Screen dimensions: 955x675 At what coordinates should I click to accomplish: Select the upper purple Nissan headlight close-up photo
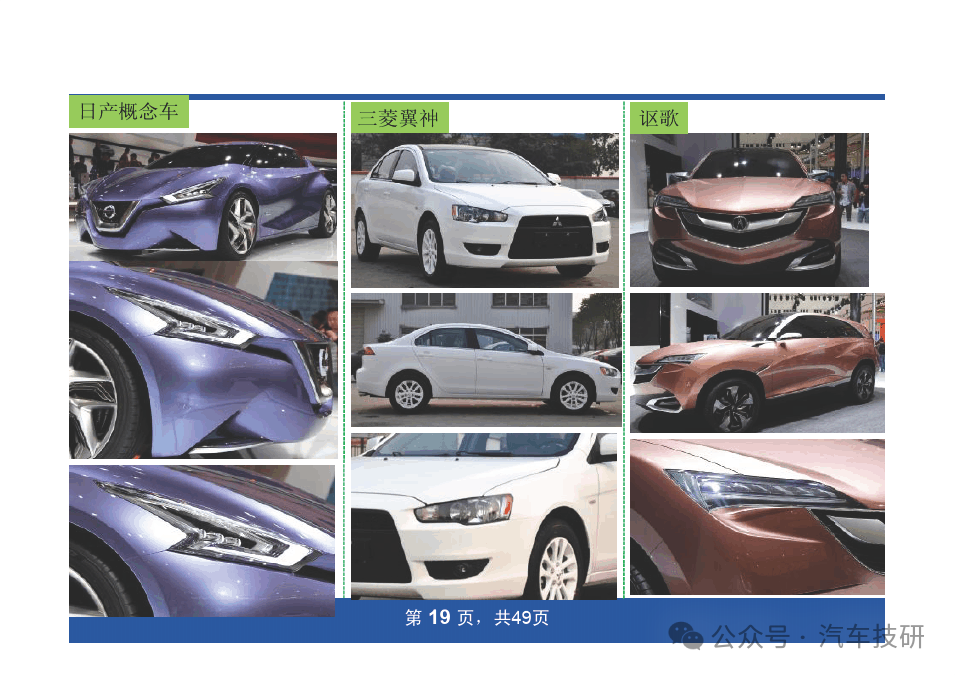pos(203,360)
